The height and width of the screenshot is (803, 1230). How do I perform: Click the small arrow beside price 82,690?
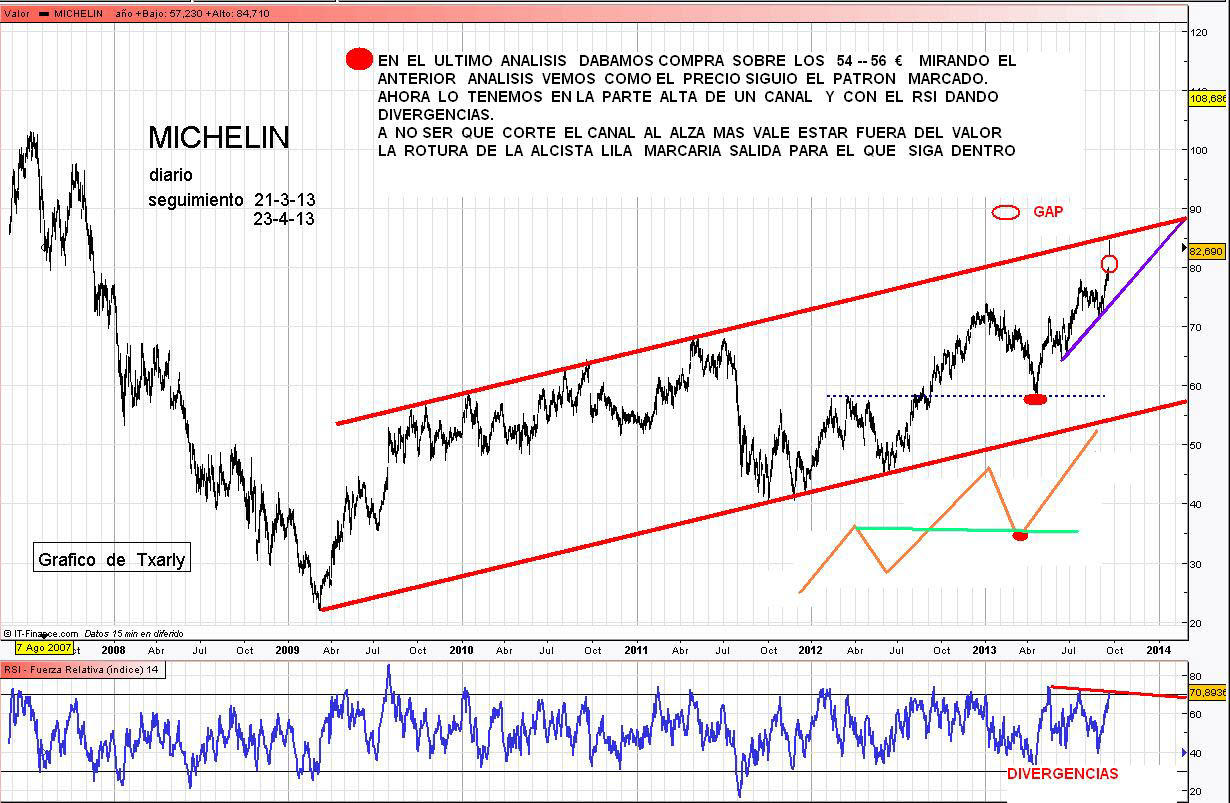coord(1184,246)
